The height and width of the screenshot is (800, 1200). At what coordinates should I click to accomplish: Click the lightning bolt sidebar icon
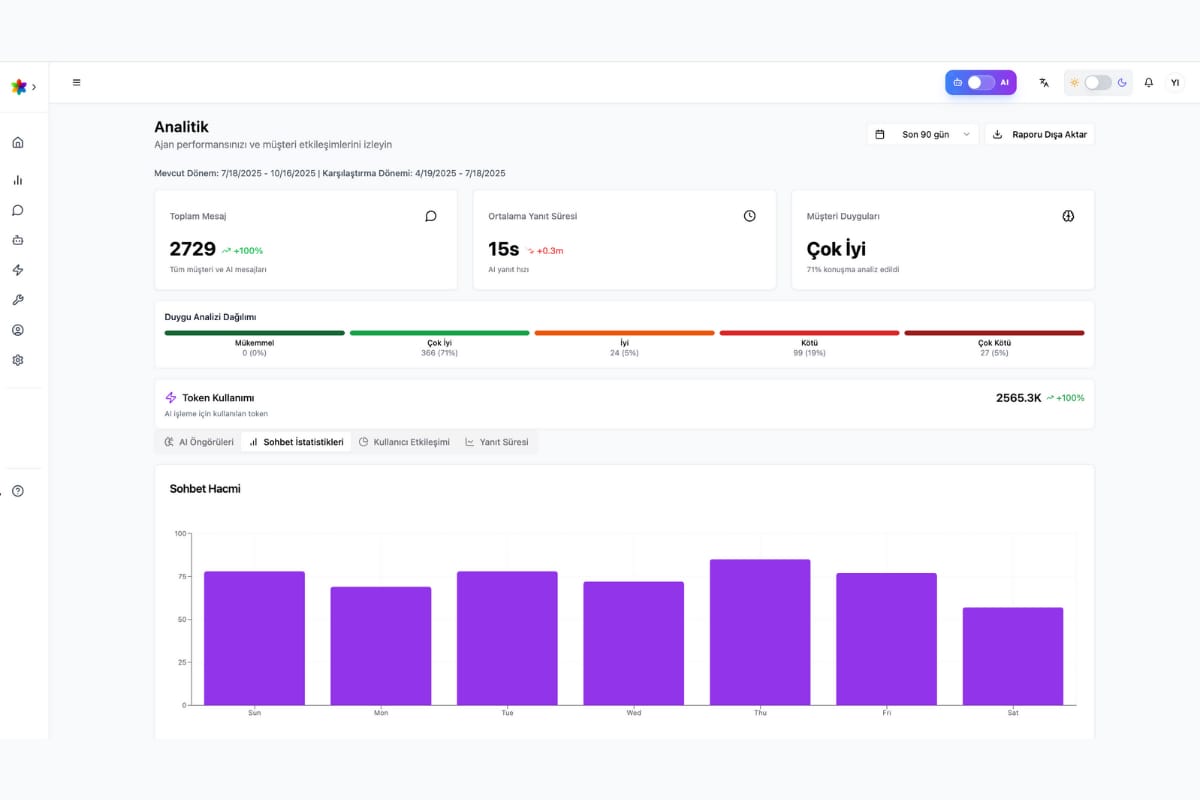pyautogui.click(x=17, y=270)
